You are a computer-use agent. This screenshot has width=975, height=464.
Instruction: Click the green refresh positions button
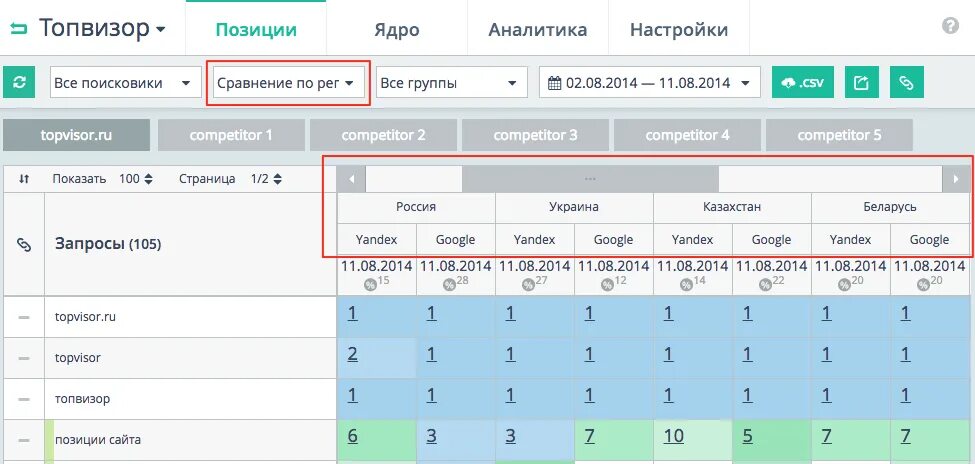(x=19, y=83)
